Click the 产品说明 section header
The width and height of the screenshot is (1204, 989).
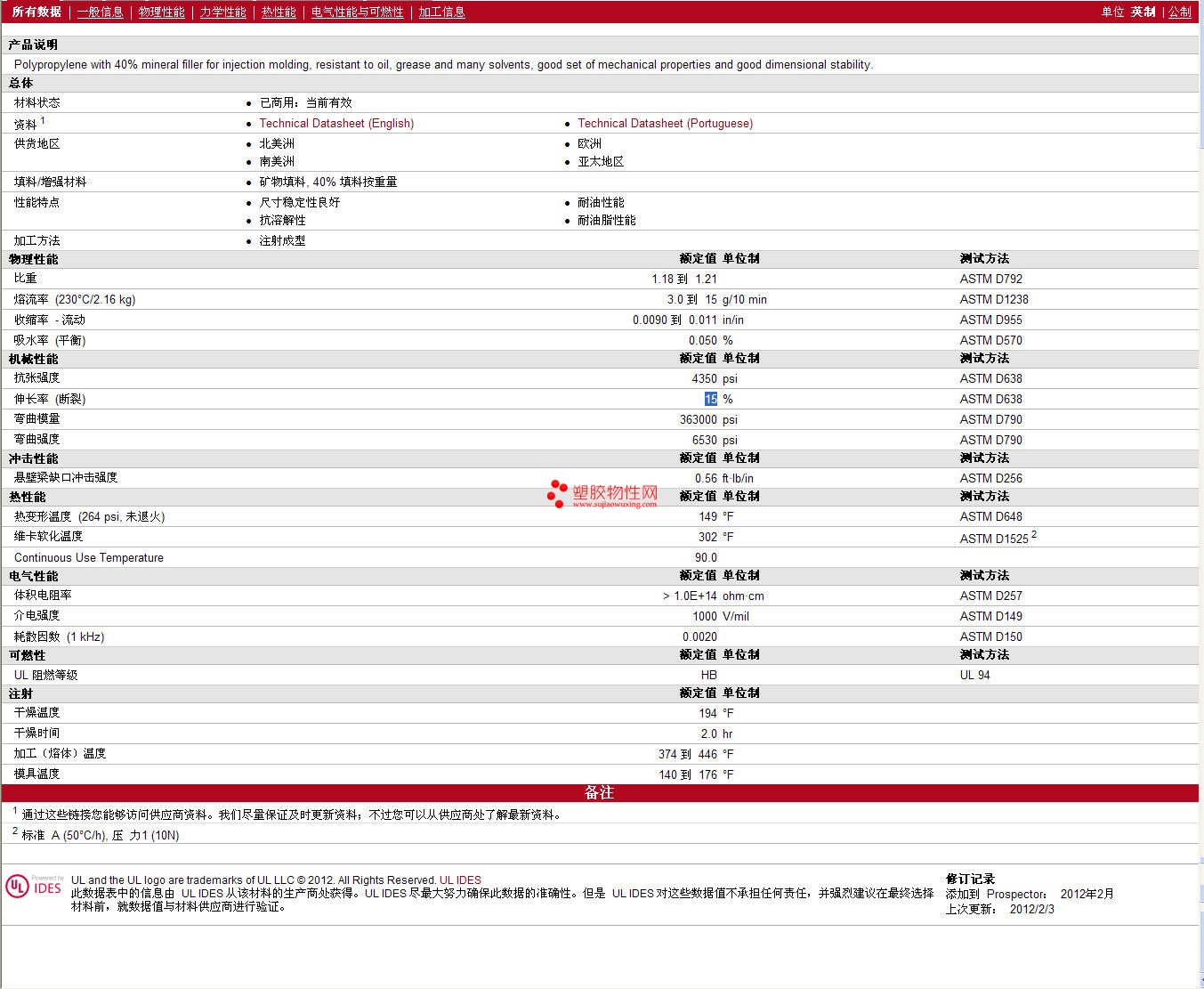(x=33, y=45)
